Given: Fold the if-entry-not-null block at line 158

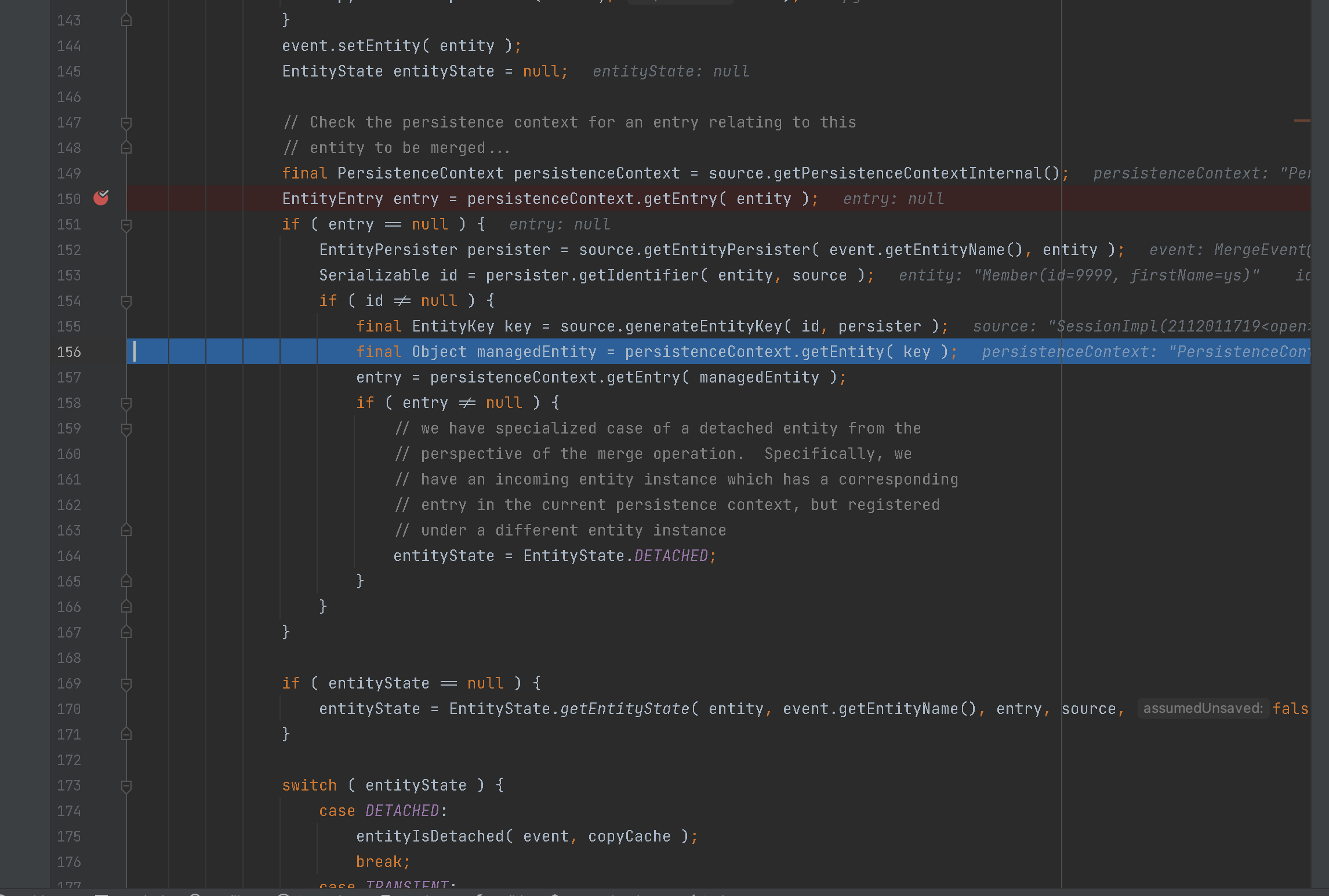Looking at the screenshot, I should coord(126,403).
